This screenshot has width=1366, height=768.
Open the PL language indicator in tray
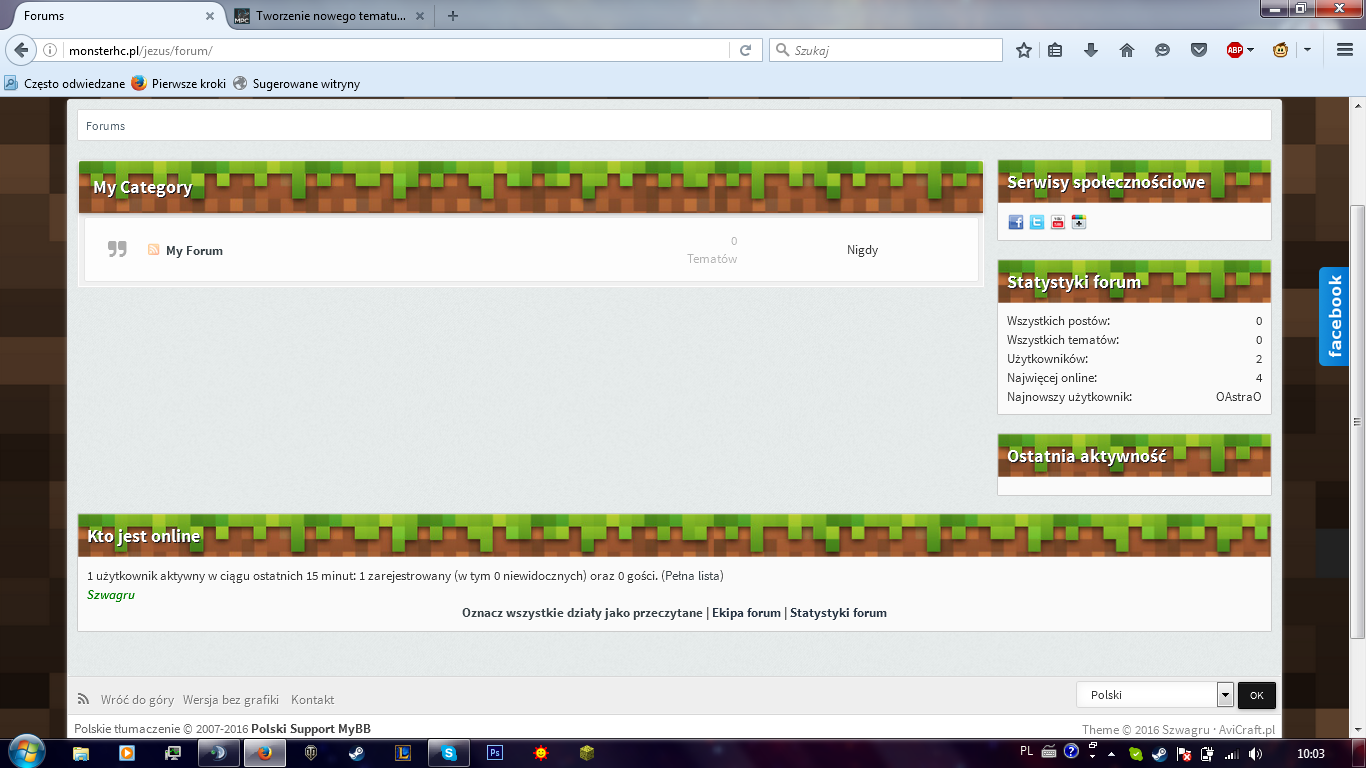pyautogui.click(x=1026, y=751)
